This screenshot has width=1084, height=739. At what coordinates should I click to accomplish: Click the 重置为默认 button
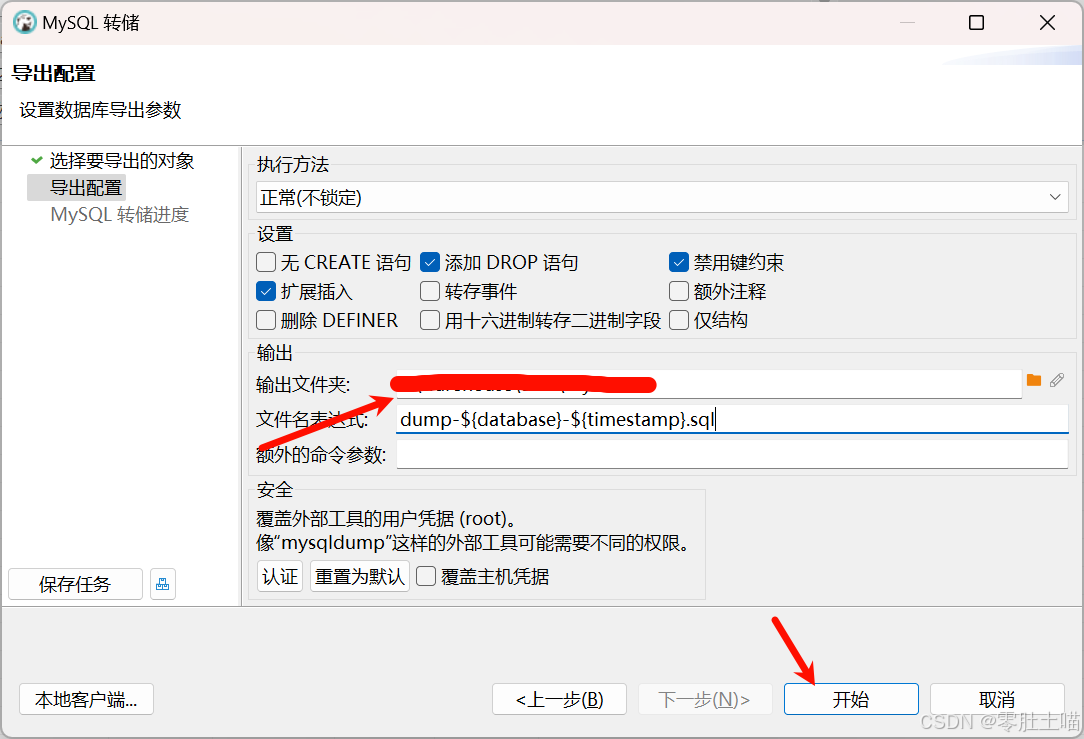tap(359, 577)
